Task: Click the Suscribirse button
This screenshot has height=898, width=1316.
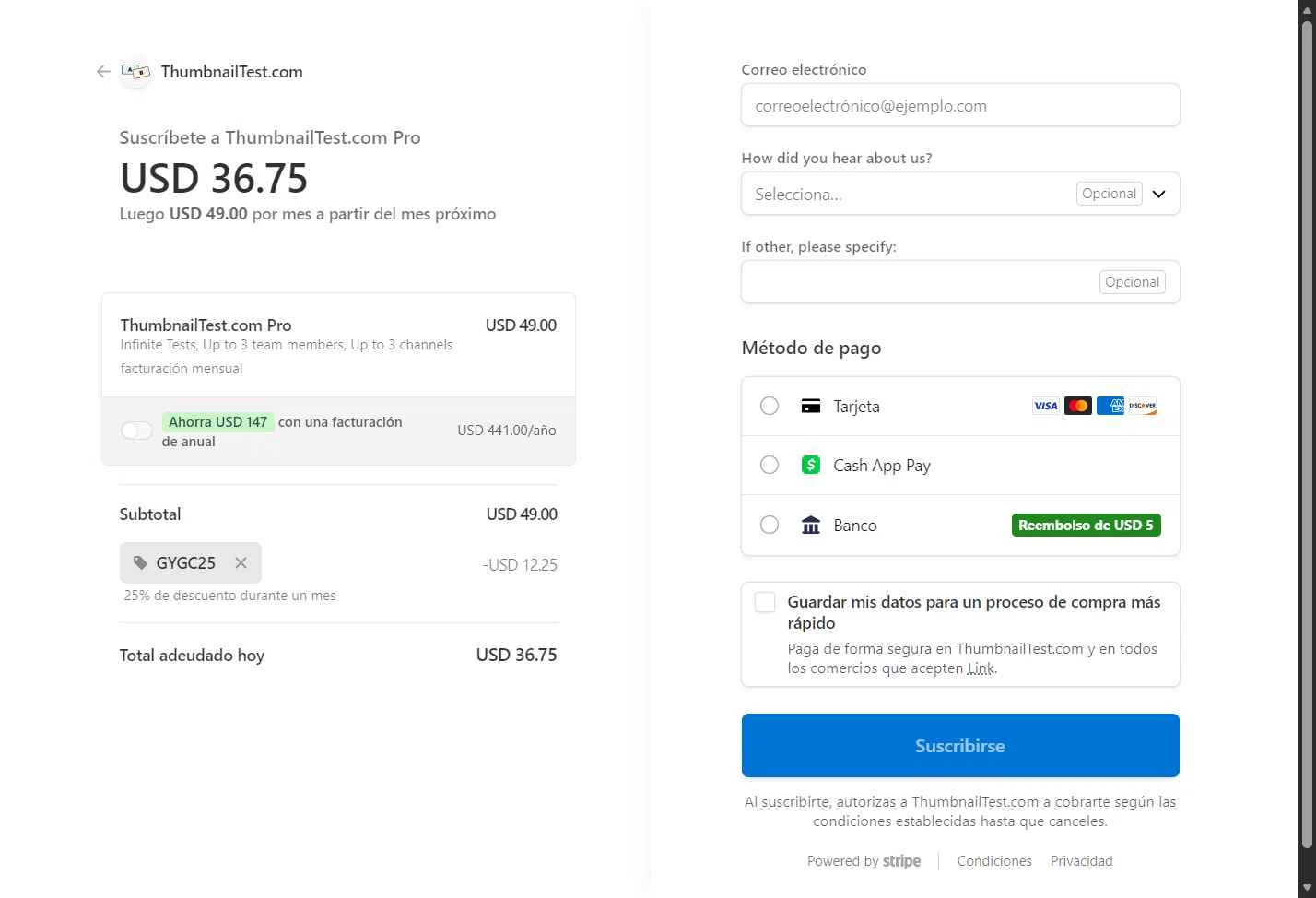Action: (960, 745)
